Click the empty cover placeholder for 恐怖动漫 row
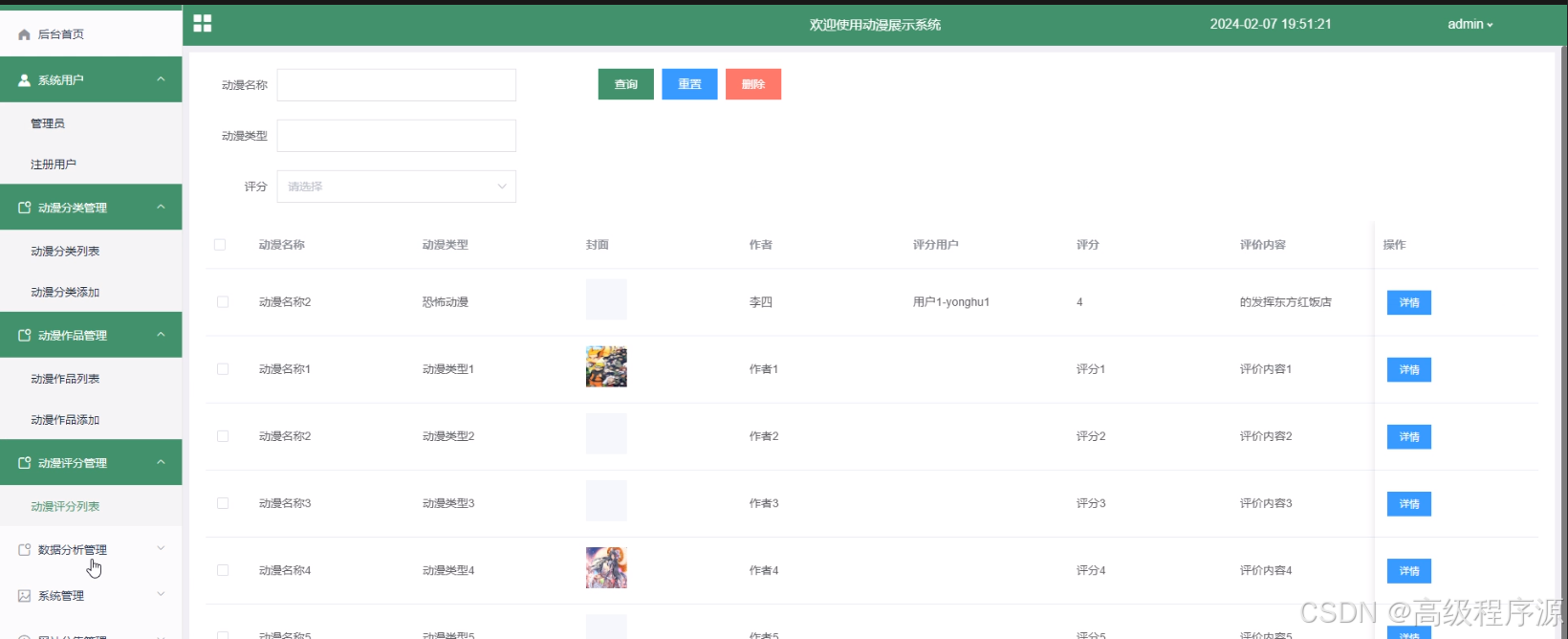Viewport: 1568px width, 639px height. (x=606, y=299)
